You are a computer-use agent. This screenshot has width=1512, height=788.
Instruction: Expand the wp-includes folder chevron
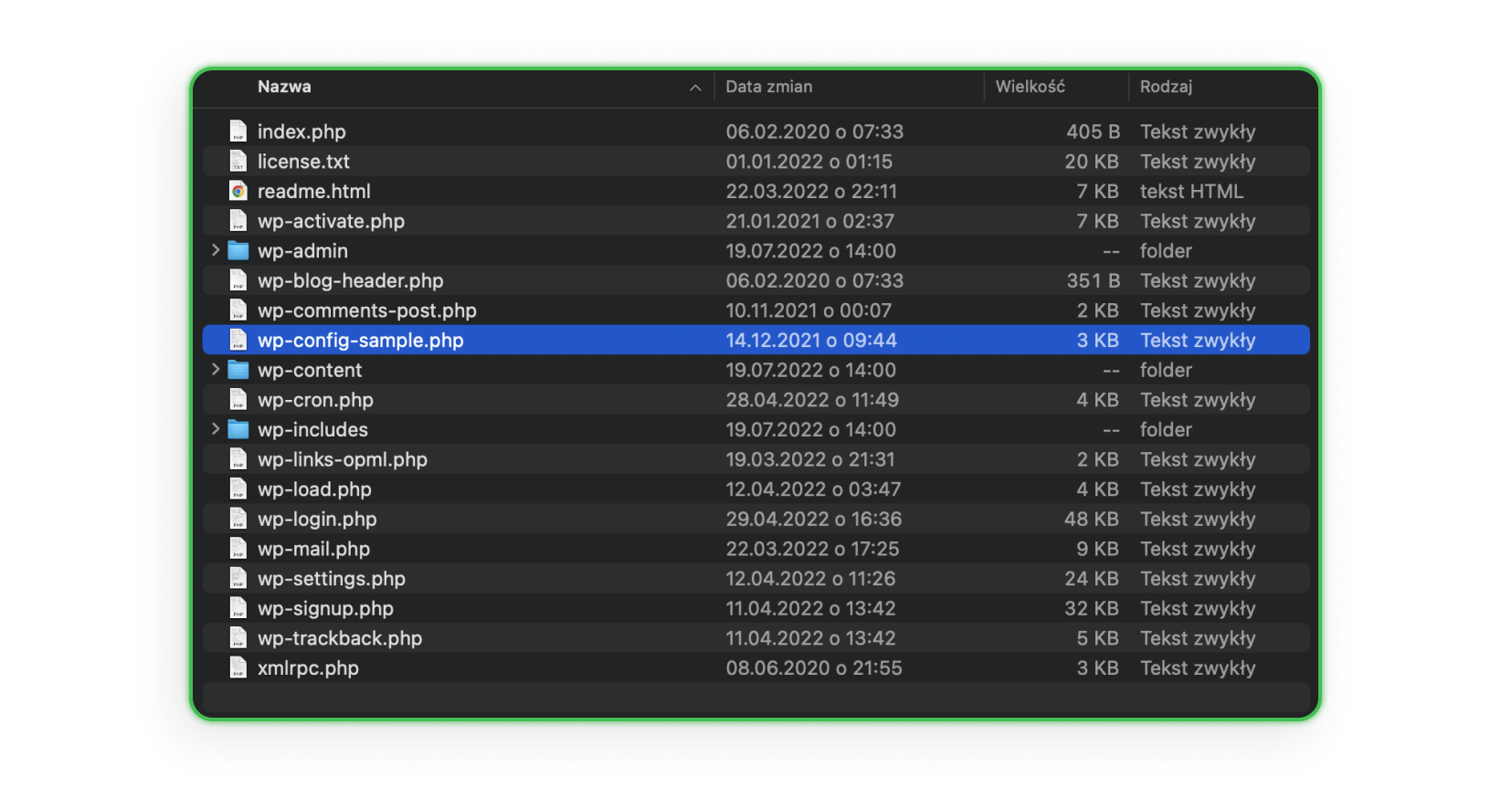click(216, 429)
